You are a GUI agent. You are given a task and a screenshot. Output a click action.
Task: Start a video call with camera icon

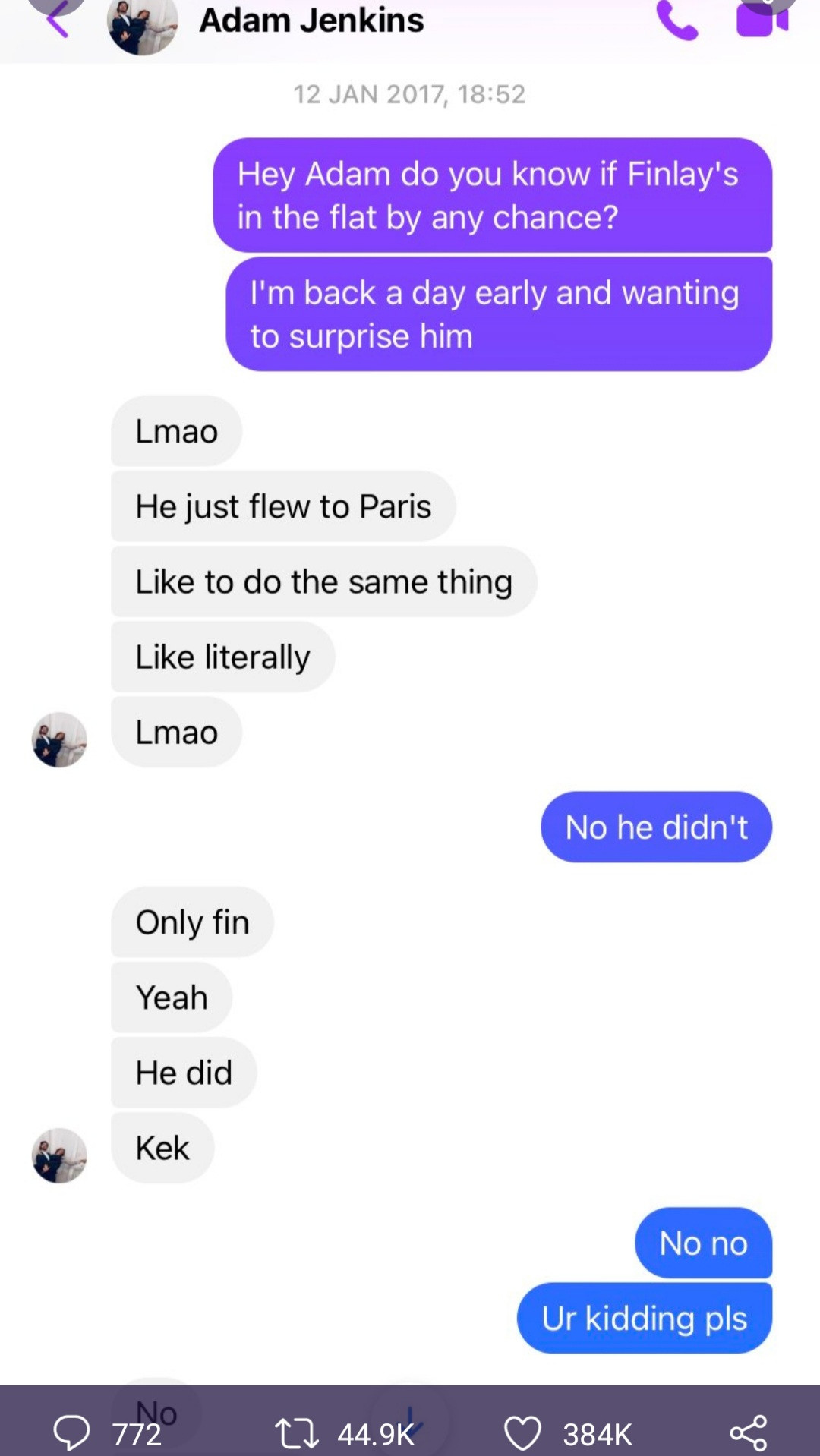[x=762, y=19]
